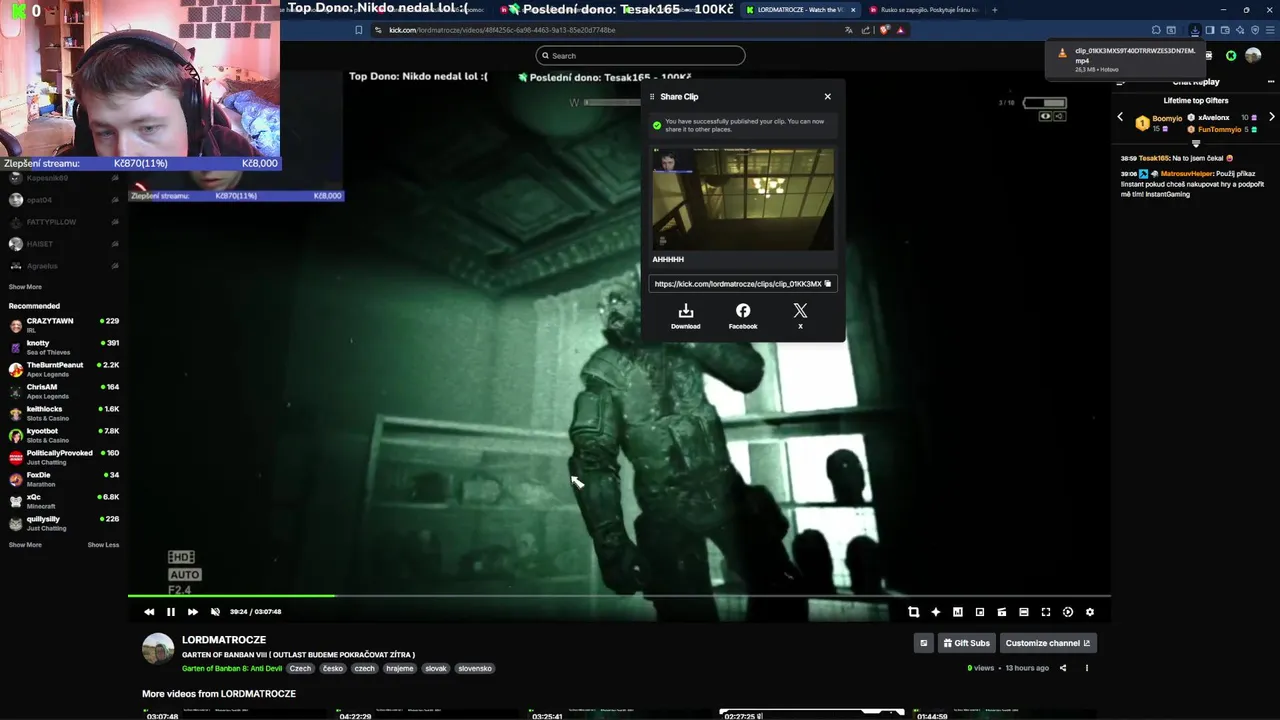Select the slovak tag

coord(436,668)
